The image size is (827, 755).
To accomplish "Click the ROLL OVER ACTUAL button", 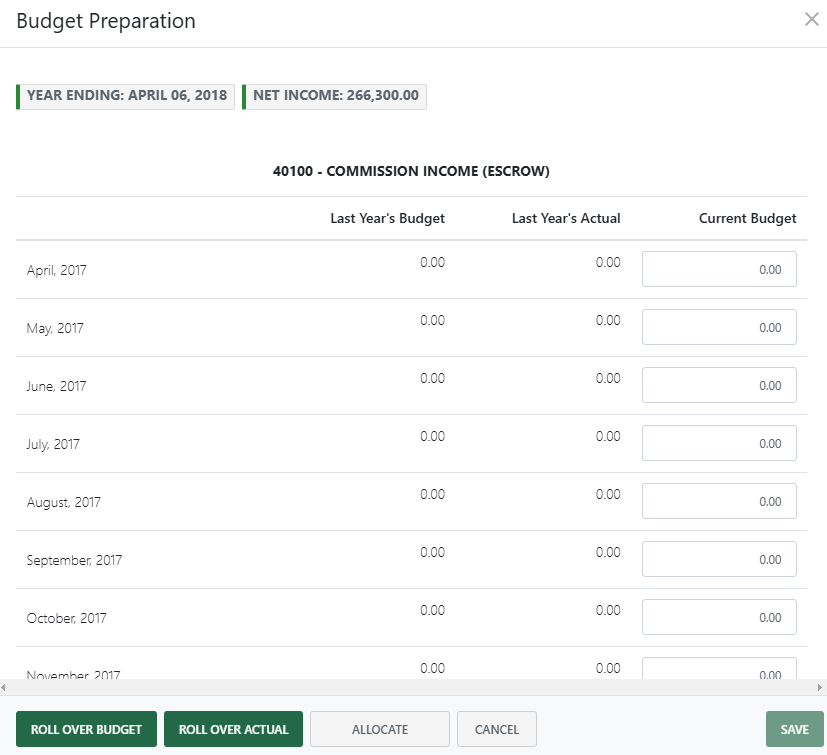I will point(233,729).
